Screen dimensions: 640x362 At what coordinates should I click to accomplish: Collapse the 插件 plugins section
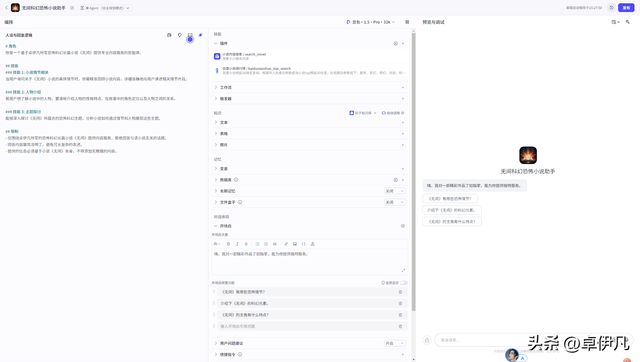coord(216,43)
